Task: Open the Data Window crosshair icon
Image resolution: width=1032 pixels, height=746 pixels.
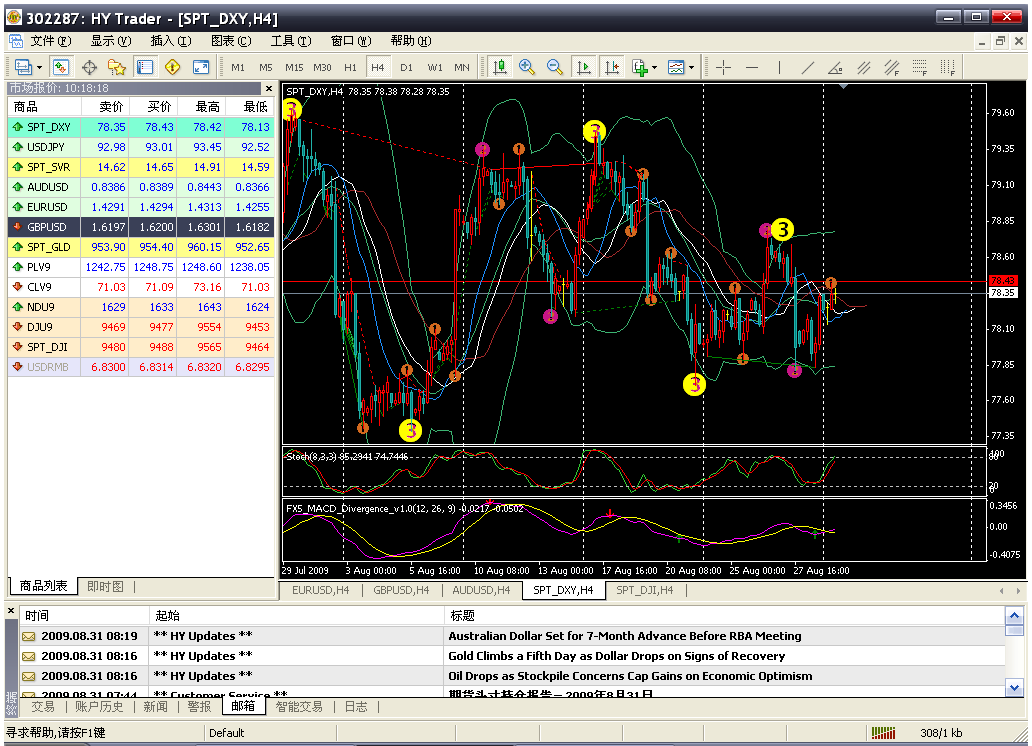Action: pos(90,67)
